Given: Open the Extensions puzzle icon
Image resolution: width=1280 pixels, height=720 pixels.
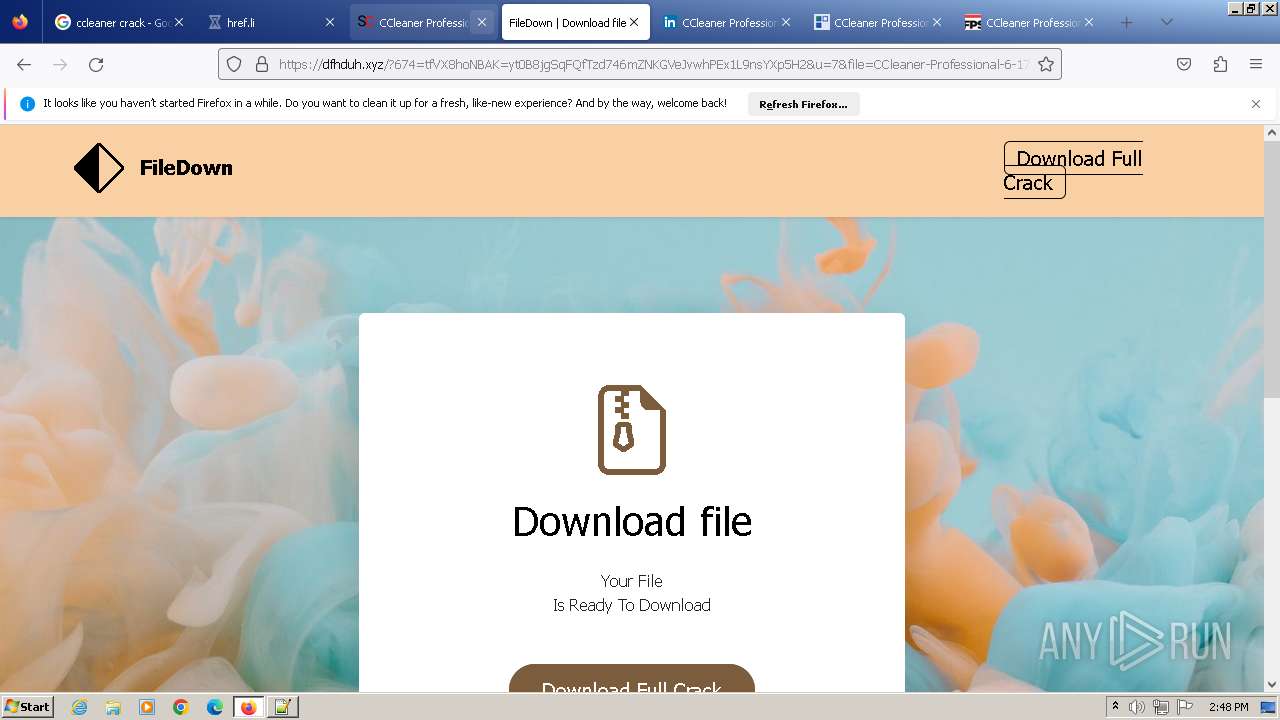Looking at the screenshot, I should click(x=1220, y=64).
